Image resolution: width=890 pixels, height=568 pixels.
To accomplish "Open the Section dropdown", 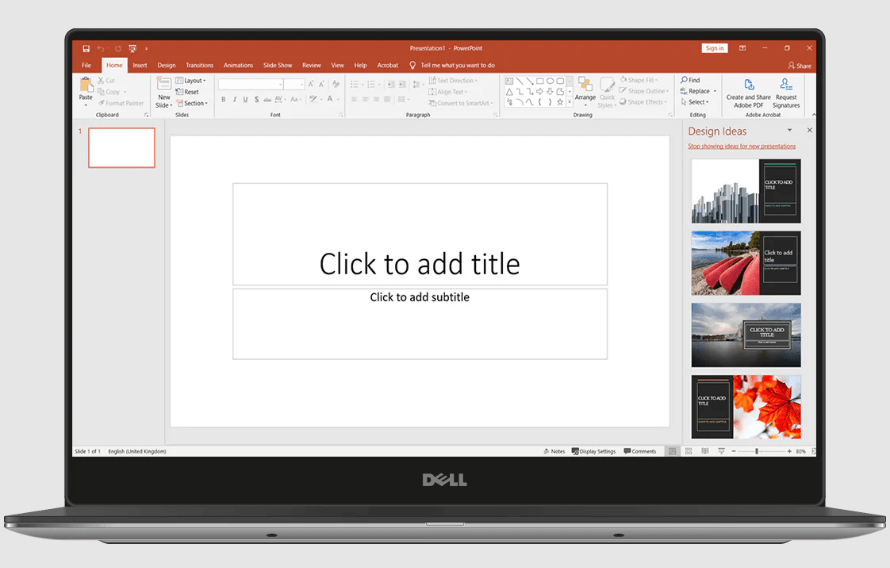I will [x=192, y=103].
